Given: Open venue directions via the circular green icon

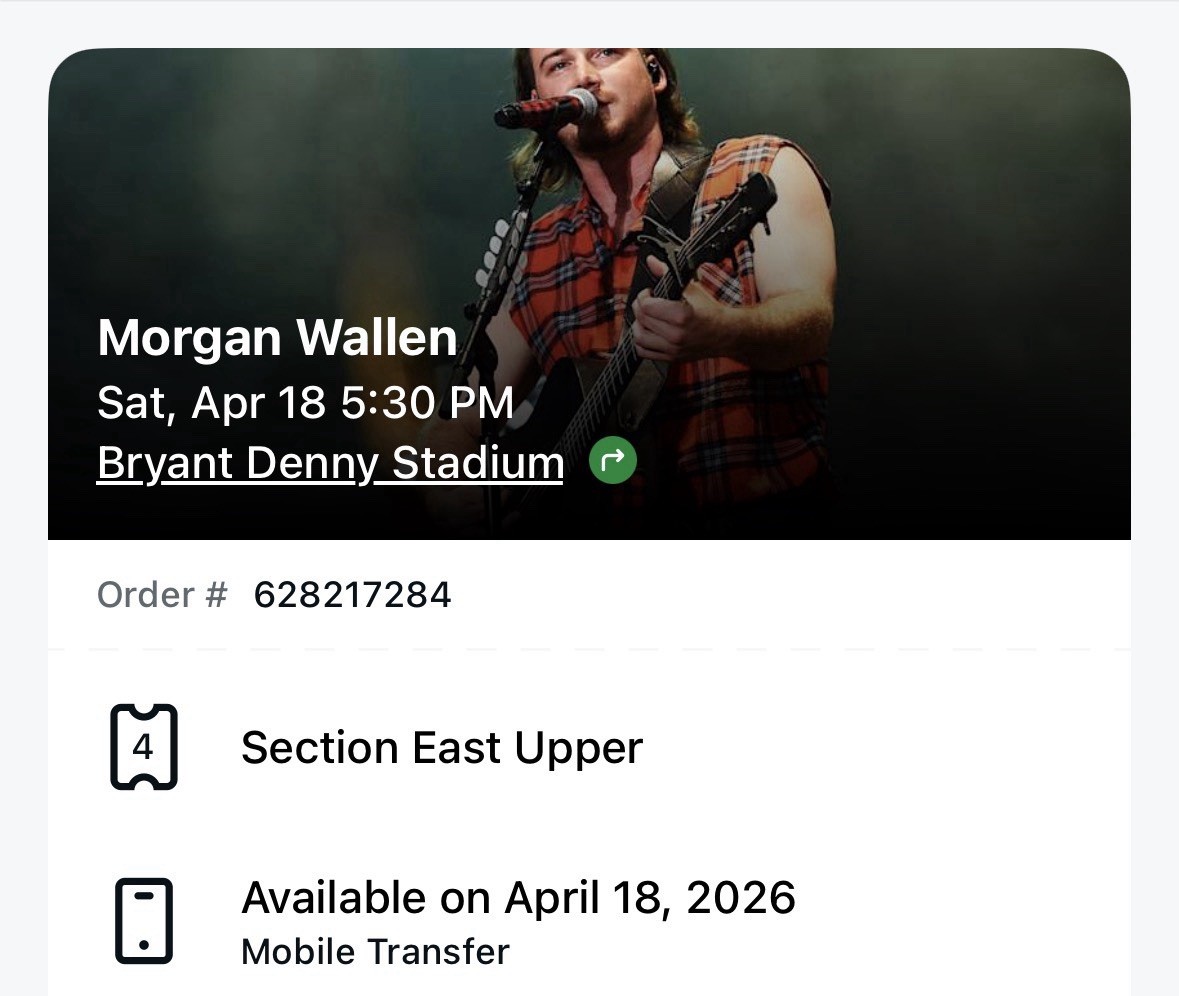Looking at the screenshot, I should 613,460.
